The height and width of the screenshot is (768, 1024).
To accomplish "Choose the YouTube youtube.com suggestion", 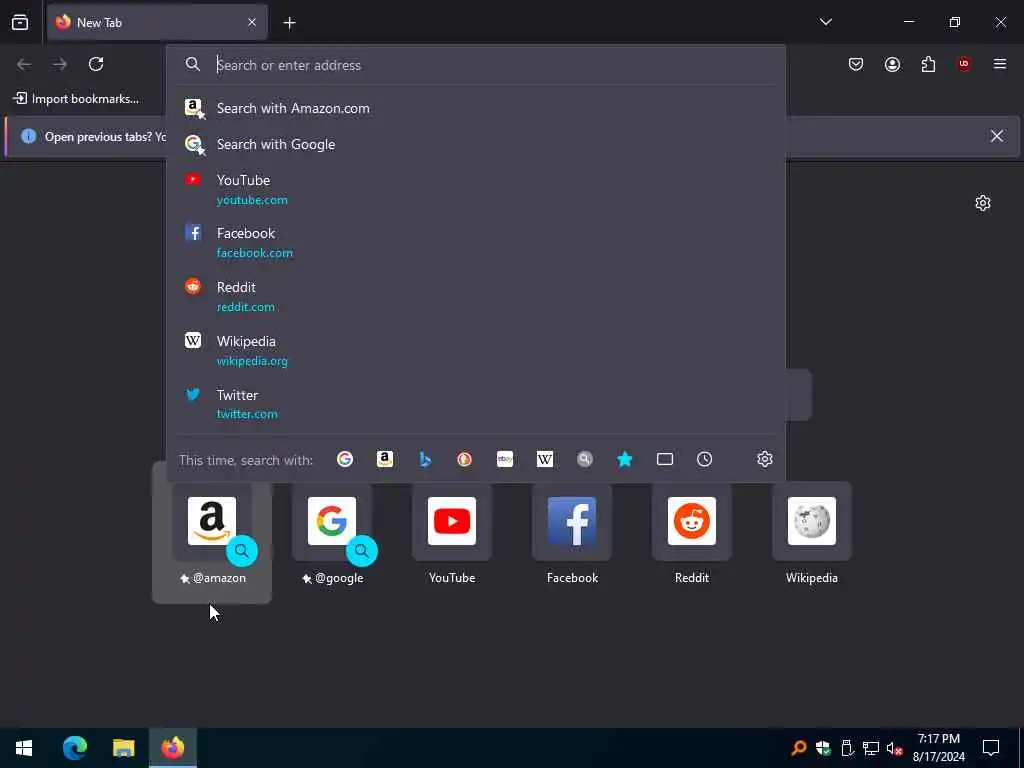I will coord(475,189).
